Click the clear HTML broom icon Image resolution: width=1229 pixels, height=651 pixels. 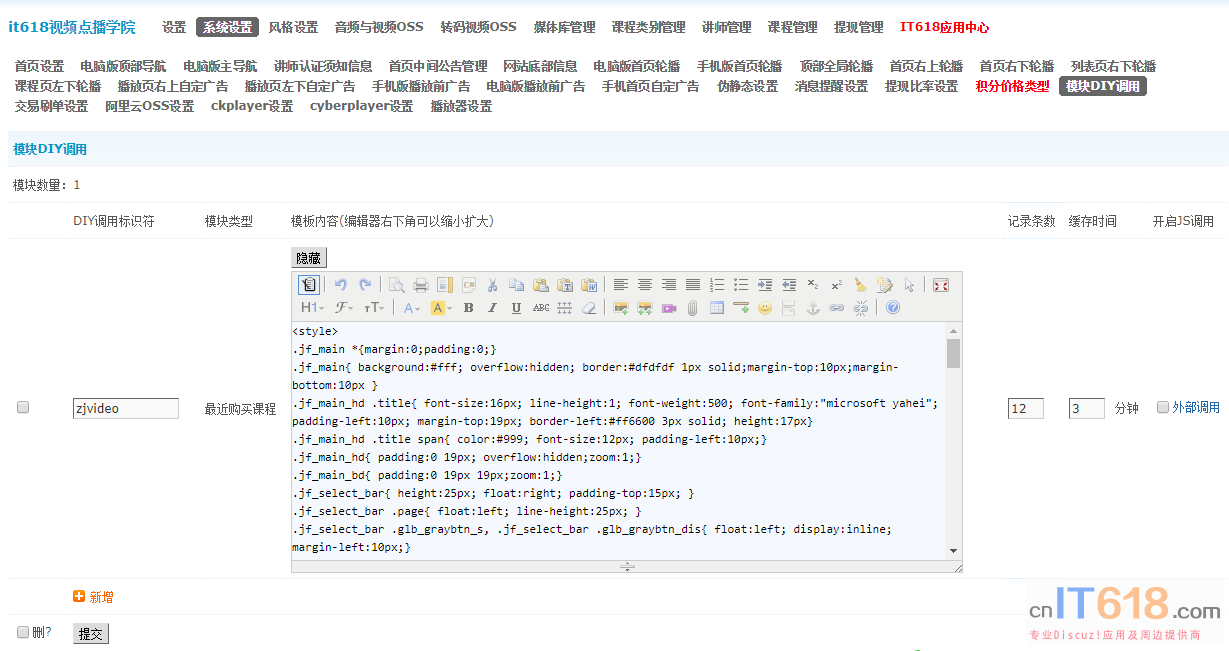pyautogui.click(x=860, y=285)
